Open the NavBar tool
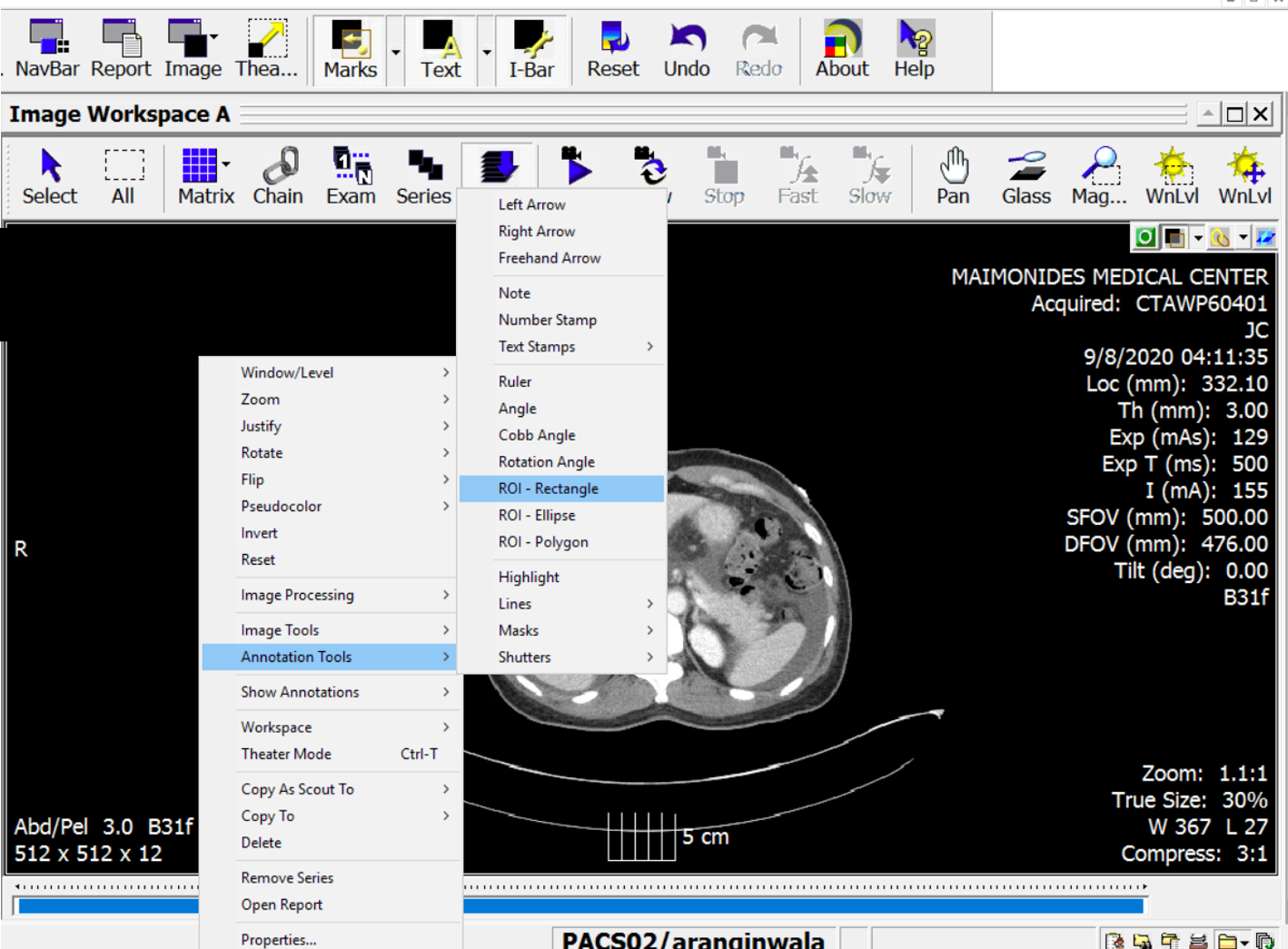This screenshot has height=949, width=1288. tap(47, 50)
